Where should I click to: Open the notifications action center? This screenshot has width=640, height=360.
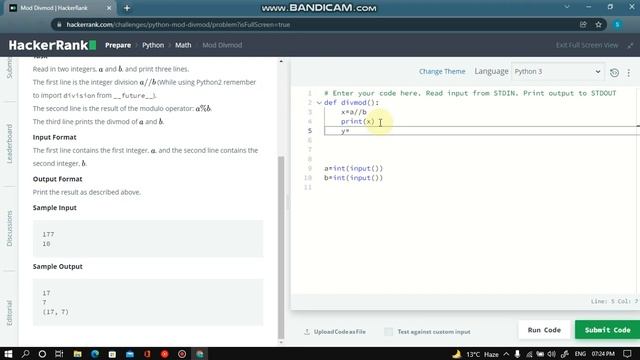[x=627, y=354]
